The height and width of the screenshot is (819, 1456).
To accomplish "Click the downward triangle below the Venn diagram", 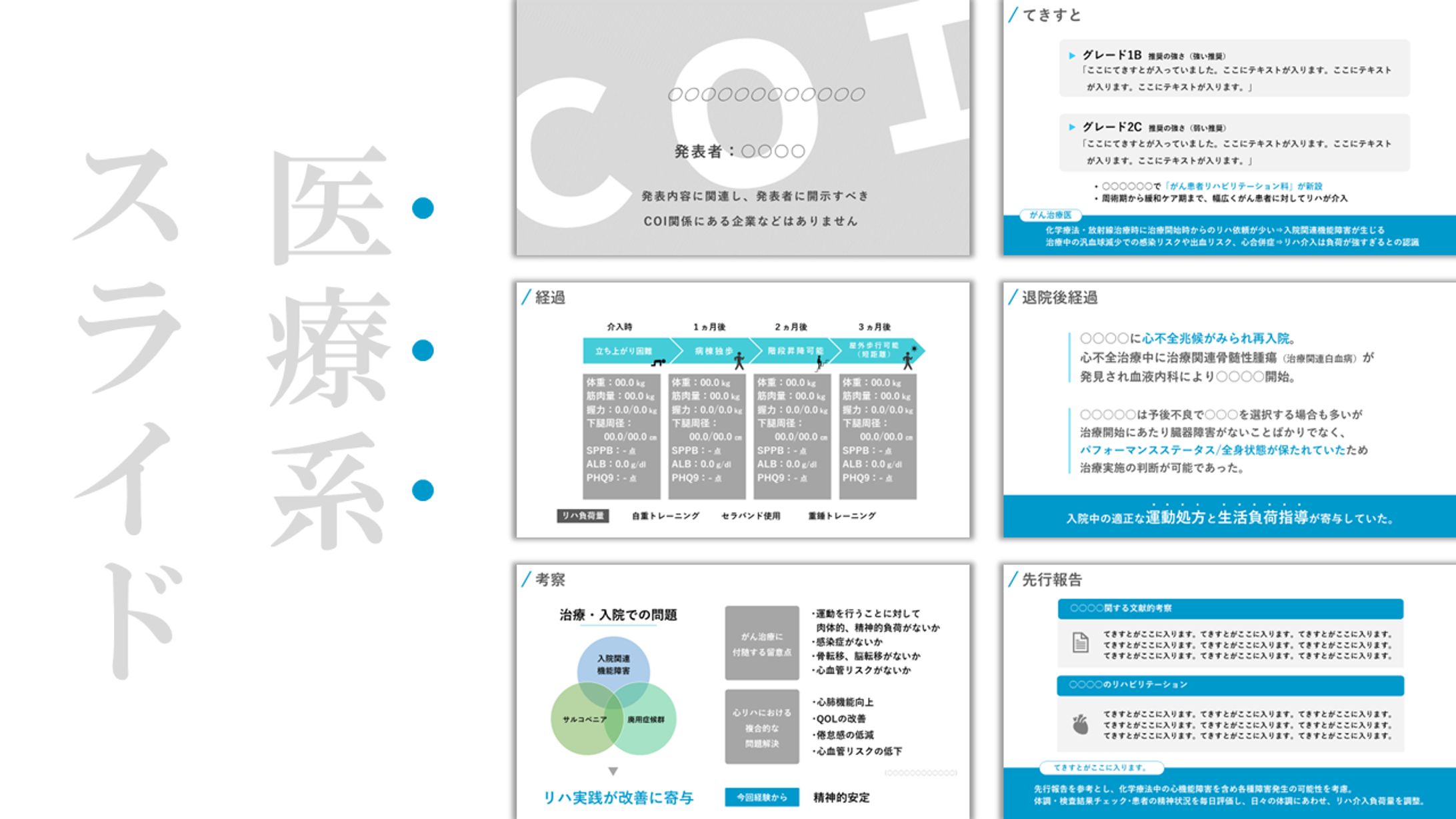I will (613, 772).
